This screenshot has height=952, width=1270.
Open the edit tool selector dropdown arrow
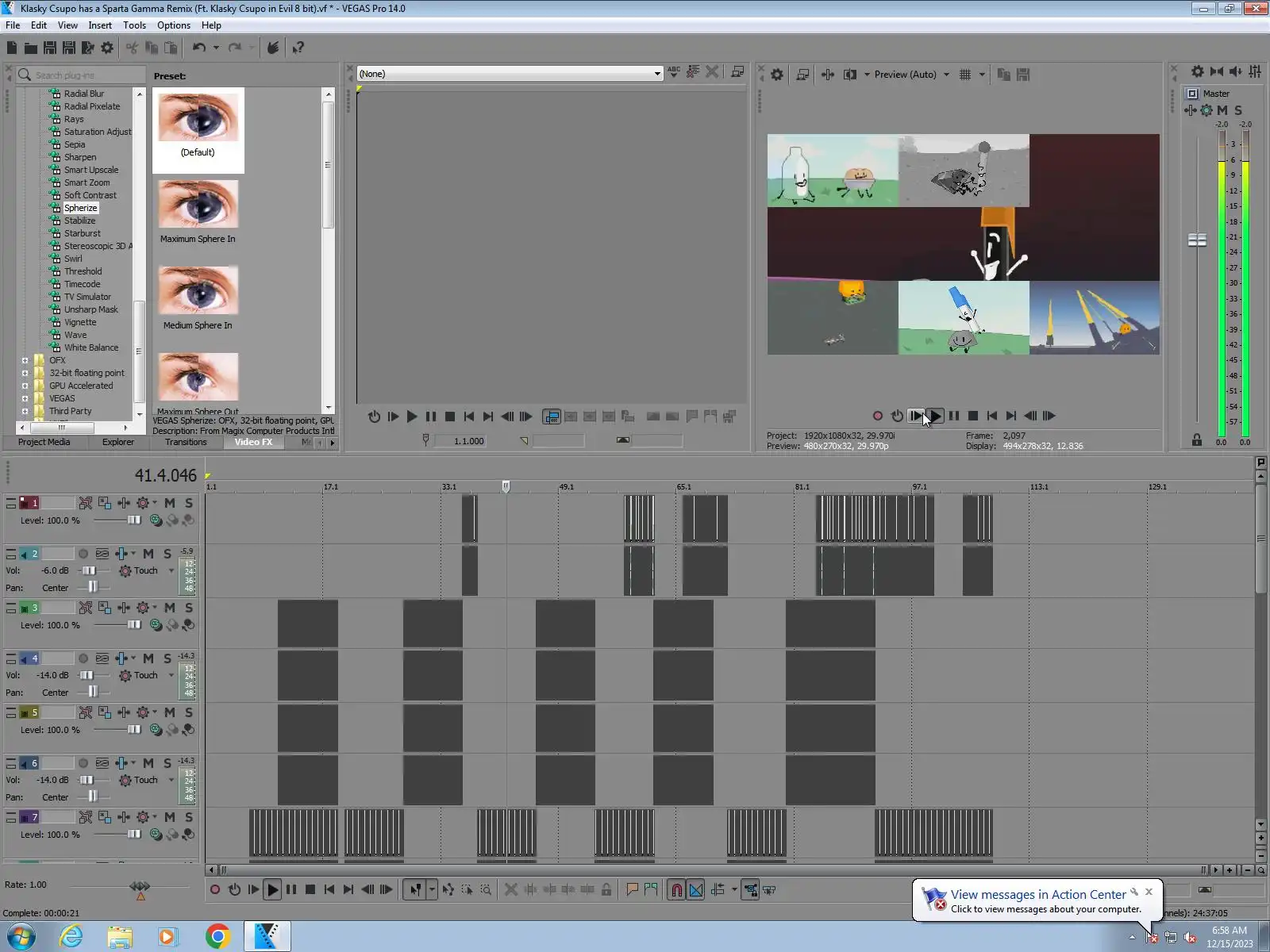[x=432, y=890]
